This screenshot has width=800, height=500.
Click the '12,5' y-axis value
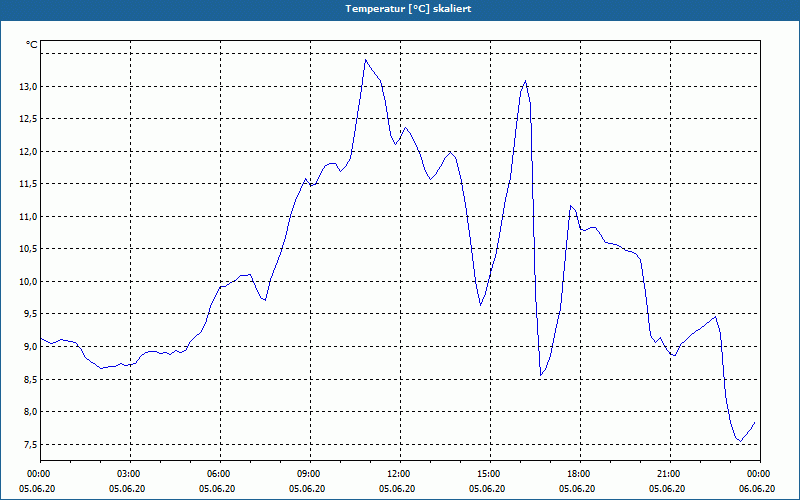click(x=28, y=119)
